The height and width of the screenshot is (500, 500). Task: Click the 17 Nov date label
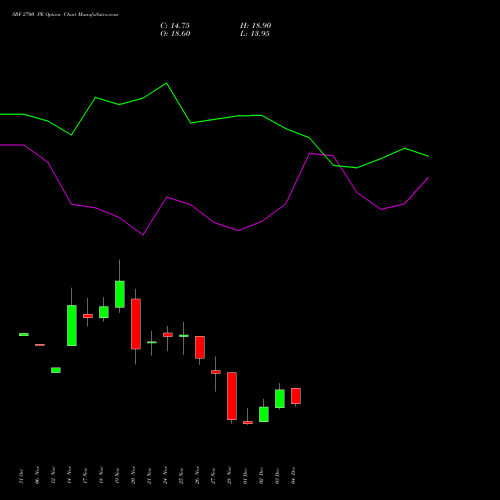click(85, 475)
